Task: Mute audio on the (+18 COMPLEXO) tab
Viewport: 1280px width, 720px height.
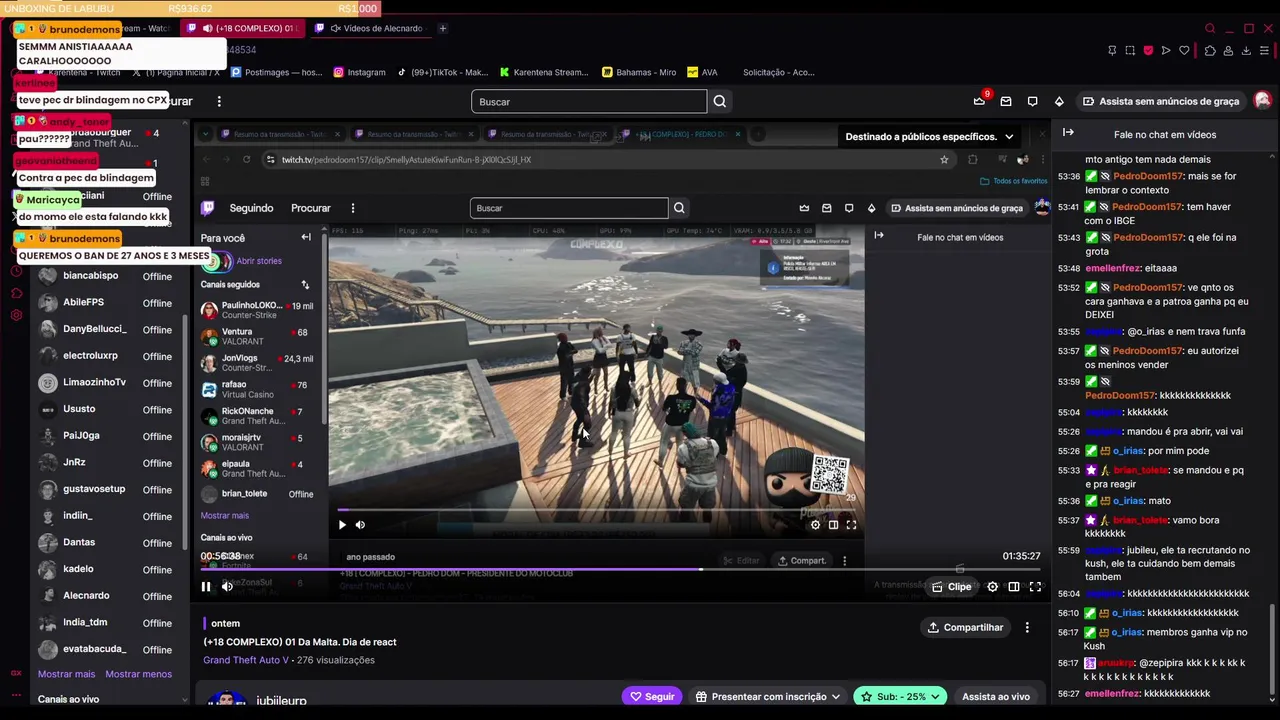Action: click(206, 28)
